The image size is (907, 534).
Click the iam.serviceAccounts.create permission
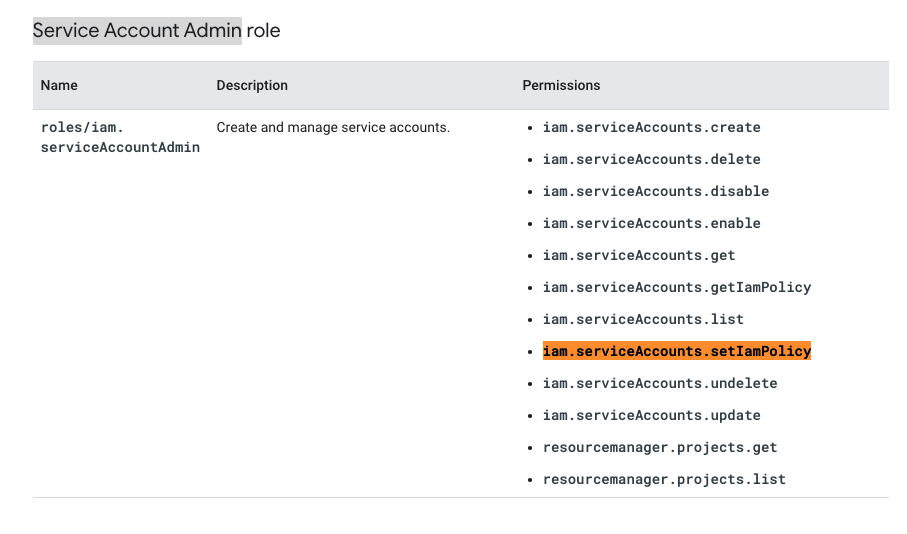point(651,128)
